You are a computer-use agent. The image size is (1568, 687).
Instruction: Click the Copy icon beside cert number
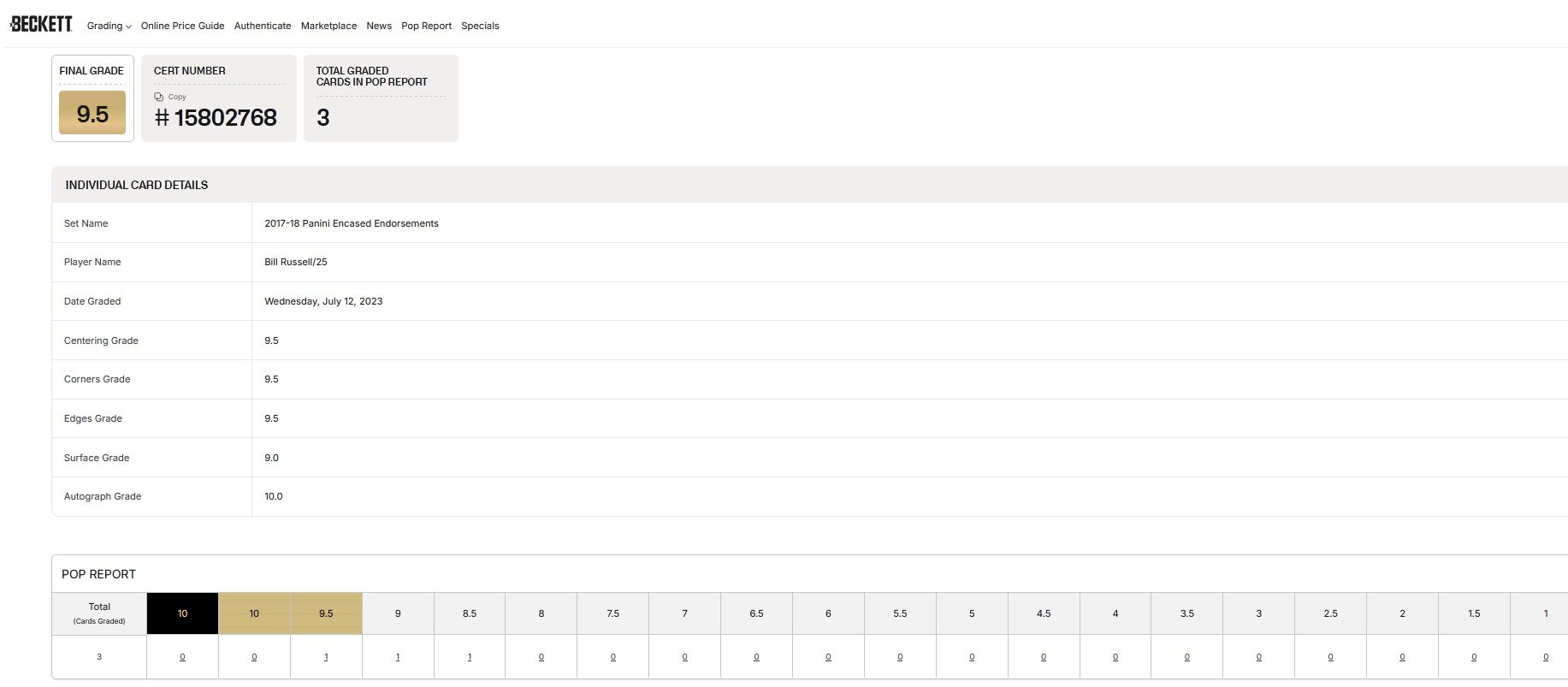(159, 97)
